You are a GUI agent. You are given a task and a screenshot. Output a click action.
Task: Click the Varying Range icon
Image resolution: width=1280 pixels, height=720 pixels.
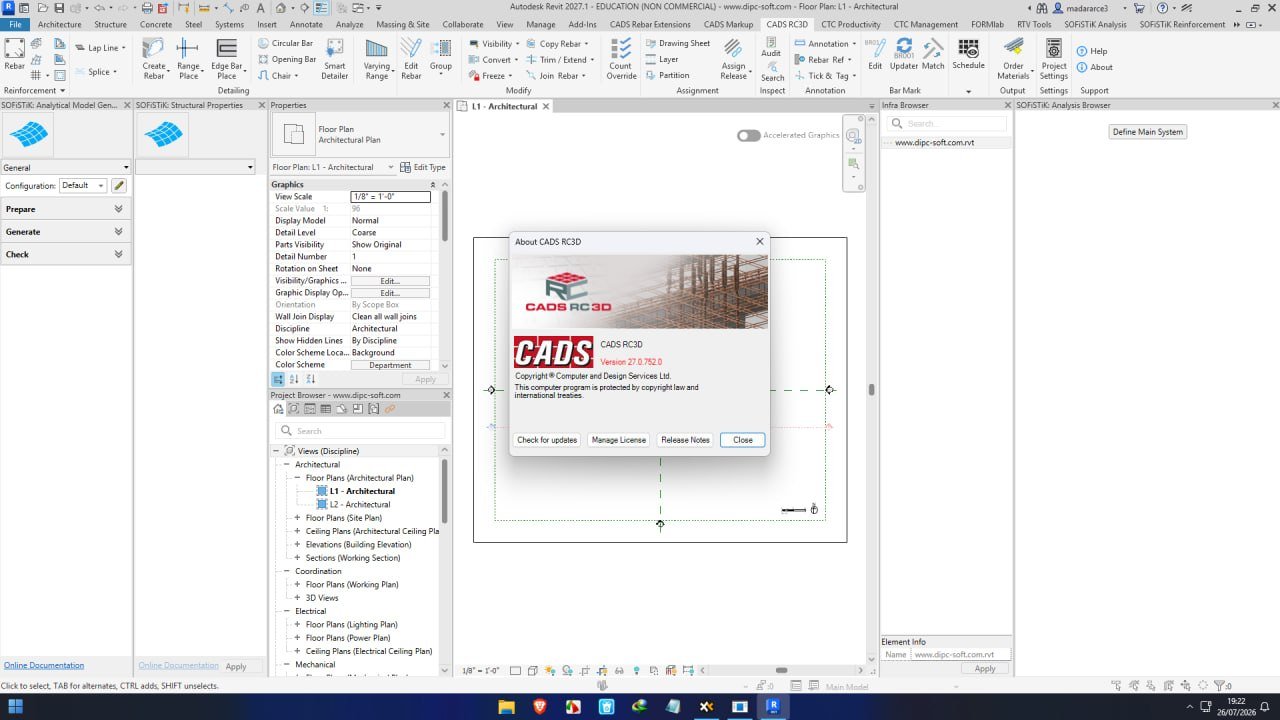377,58
